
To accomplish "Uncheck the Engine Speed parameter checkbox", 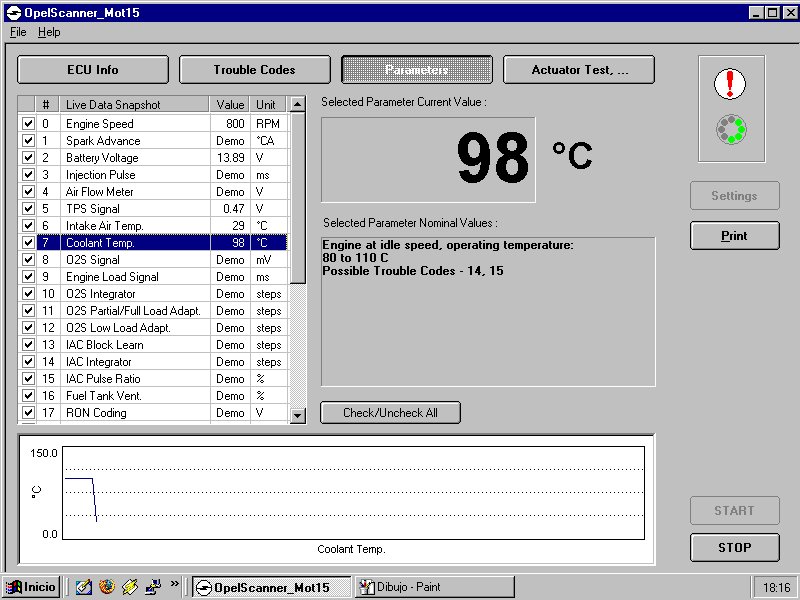I will pos(28,123).
